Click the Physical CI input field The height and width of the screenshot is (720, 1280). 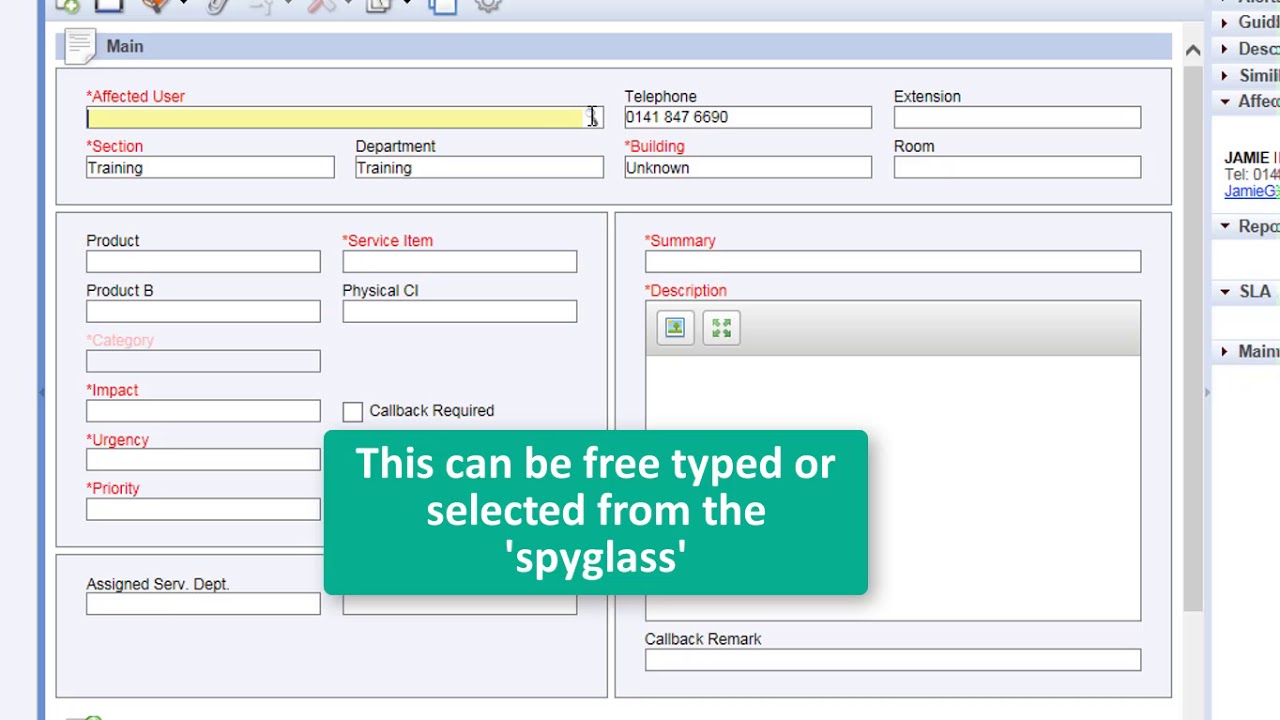pyautogui.click(x=459, y=312)
